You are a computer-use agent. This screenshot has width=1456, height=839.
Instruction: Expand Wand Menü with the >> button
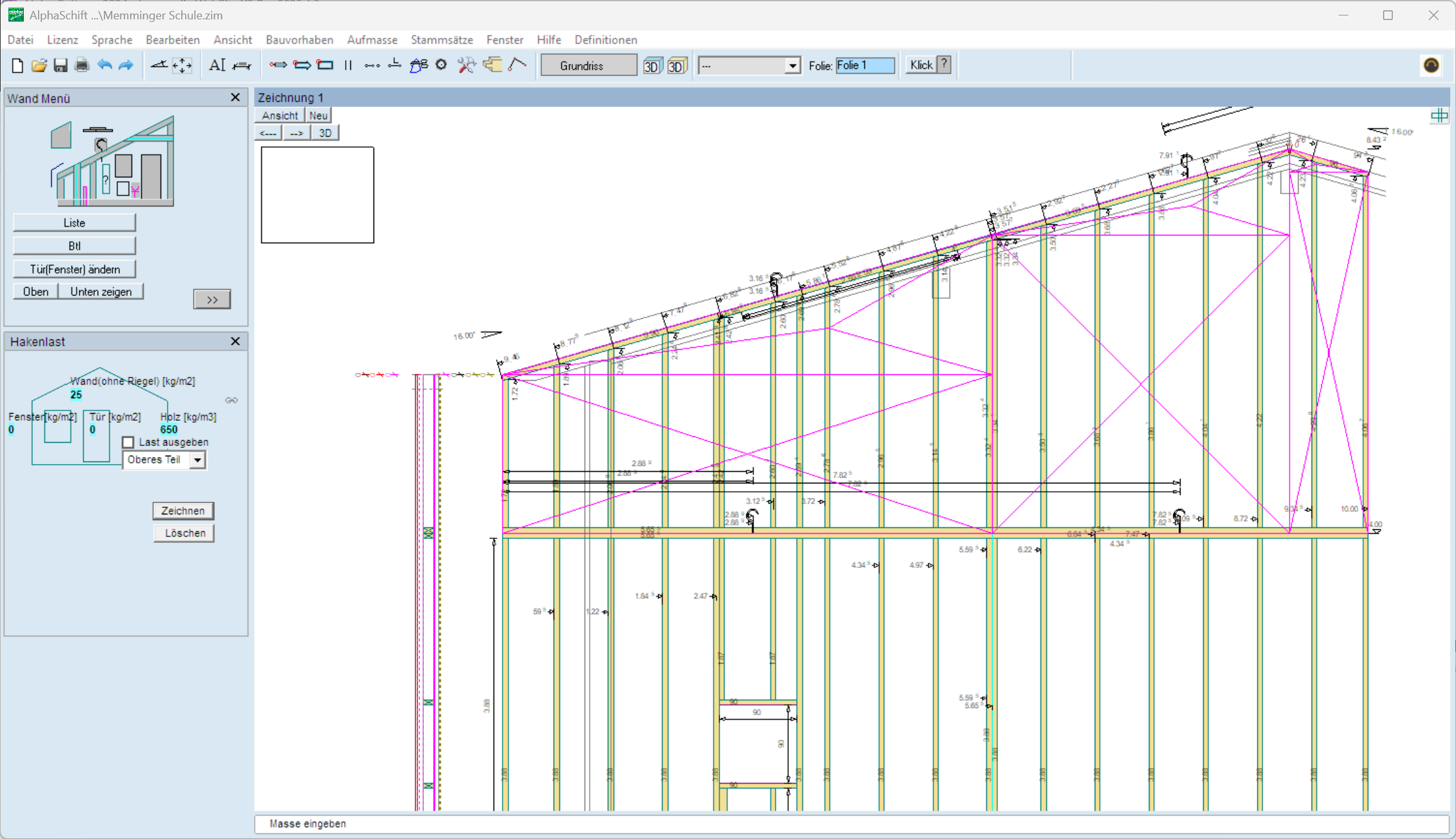point(212,299)
